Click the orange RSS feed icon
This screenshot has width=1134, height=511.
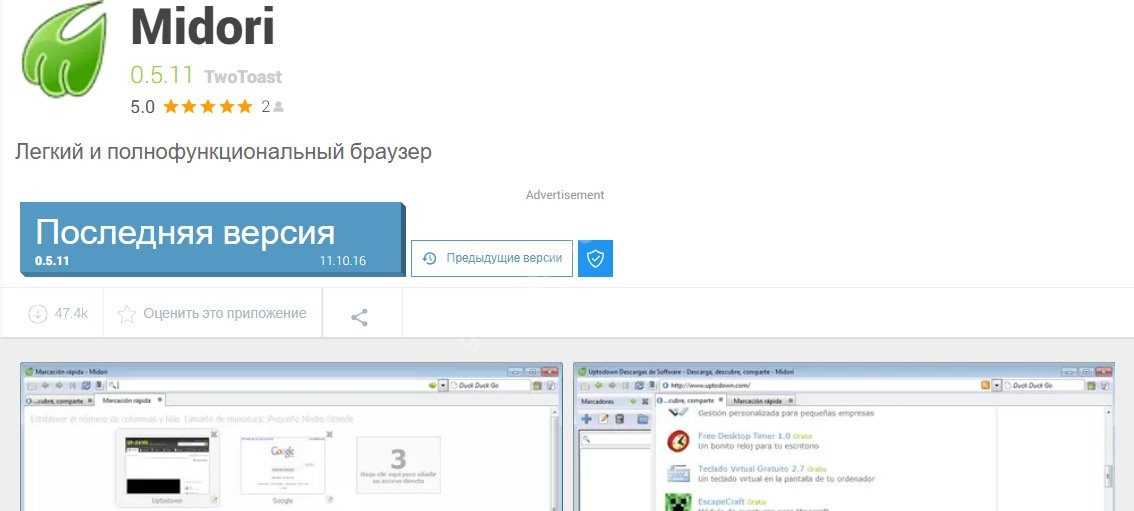(x=985, y=385)
